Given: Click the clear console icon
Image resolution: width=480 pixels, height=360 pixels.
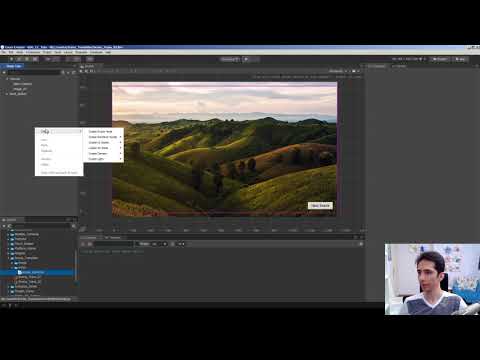Looking at the screenshot, I should tap(83, 244).
